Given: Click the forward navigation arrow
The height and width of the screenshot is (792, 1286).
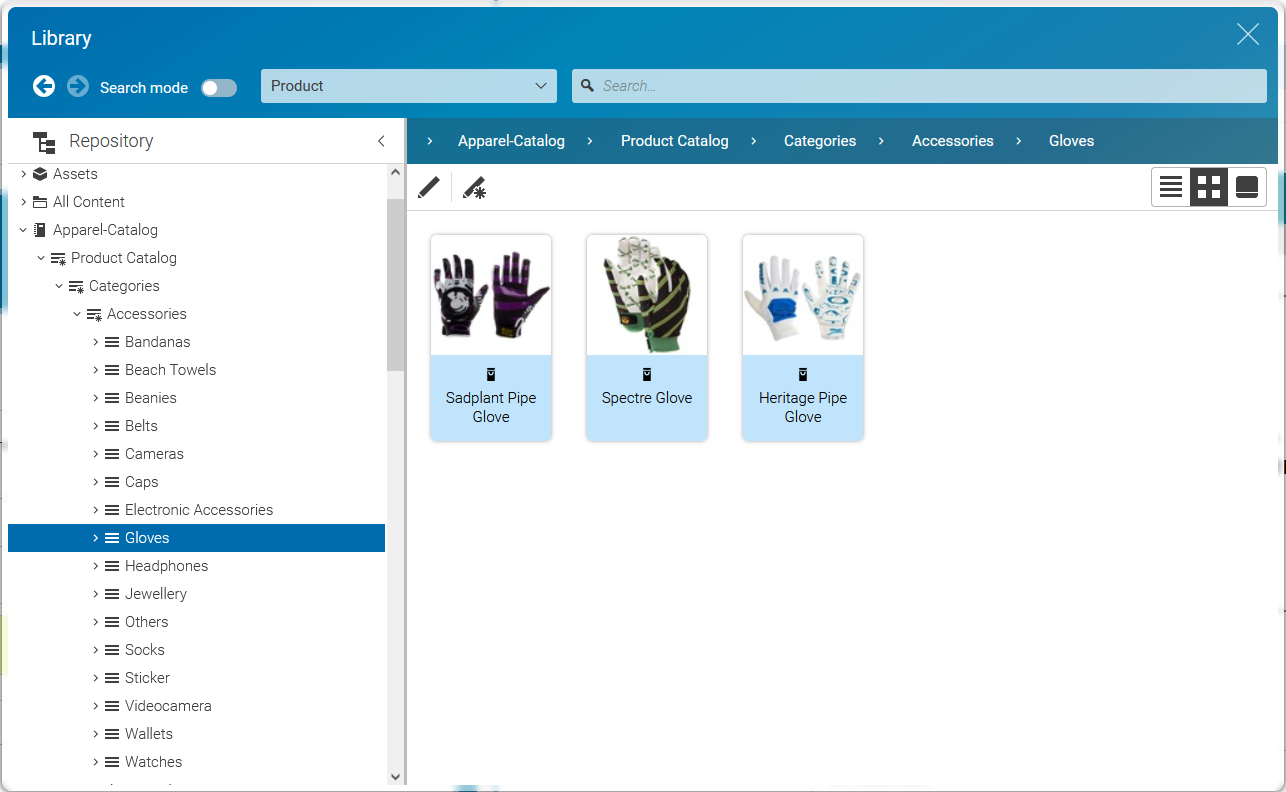Looking at the screenshot, I should pos(77,86).
